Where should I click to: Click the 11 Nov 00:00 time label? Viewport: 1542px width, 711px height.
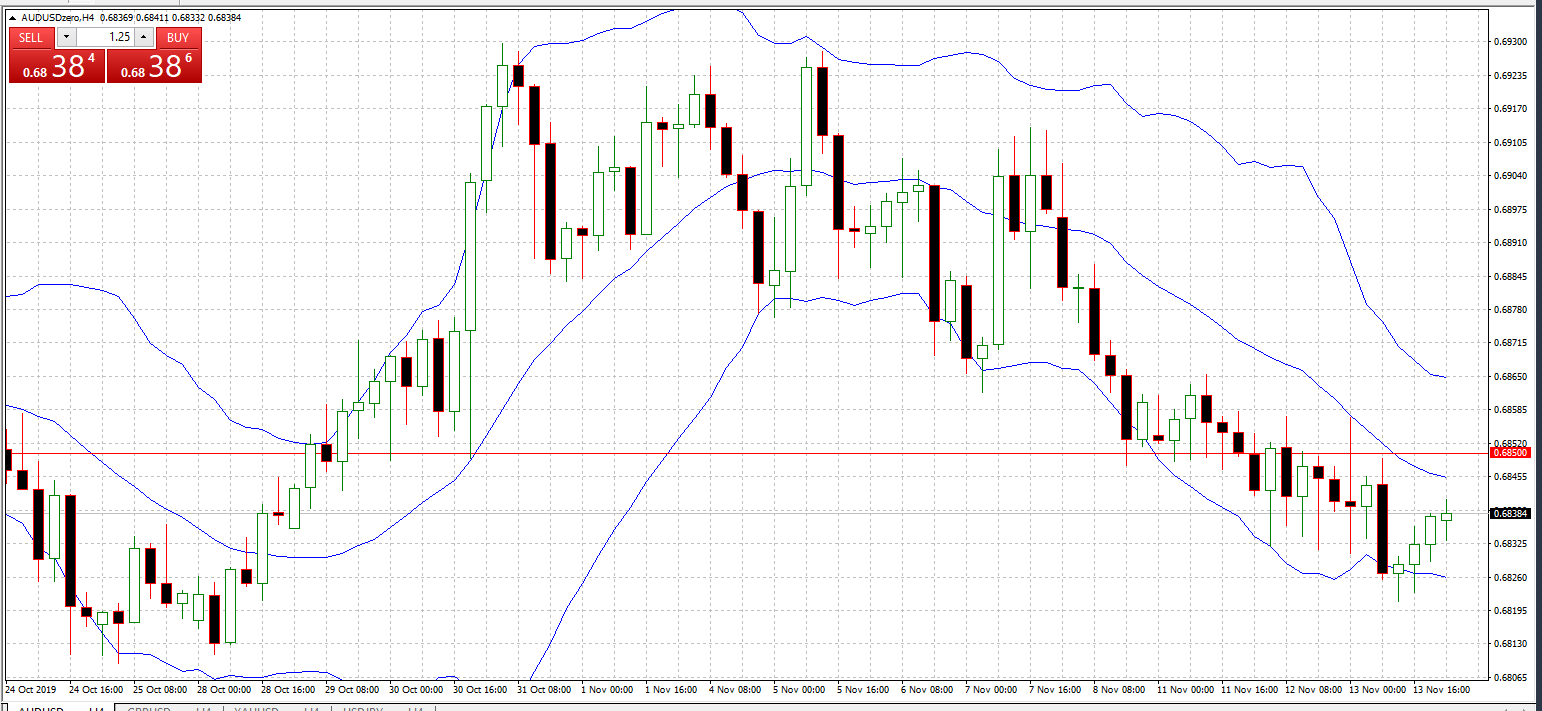click(1185, 689)
